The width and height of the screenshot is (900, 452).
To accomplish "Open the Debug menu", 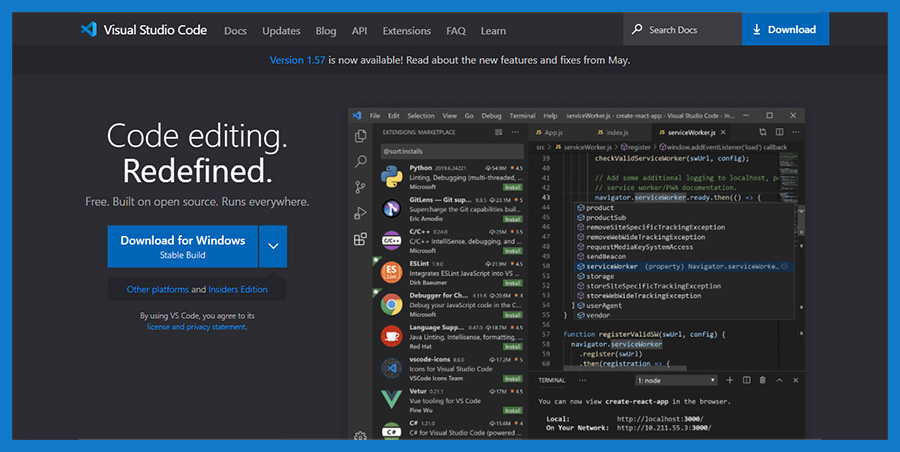I will [491, 115].
